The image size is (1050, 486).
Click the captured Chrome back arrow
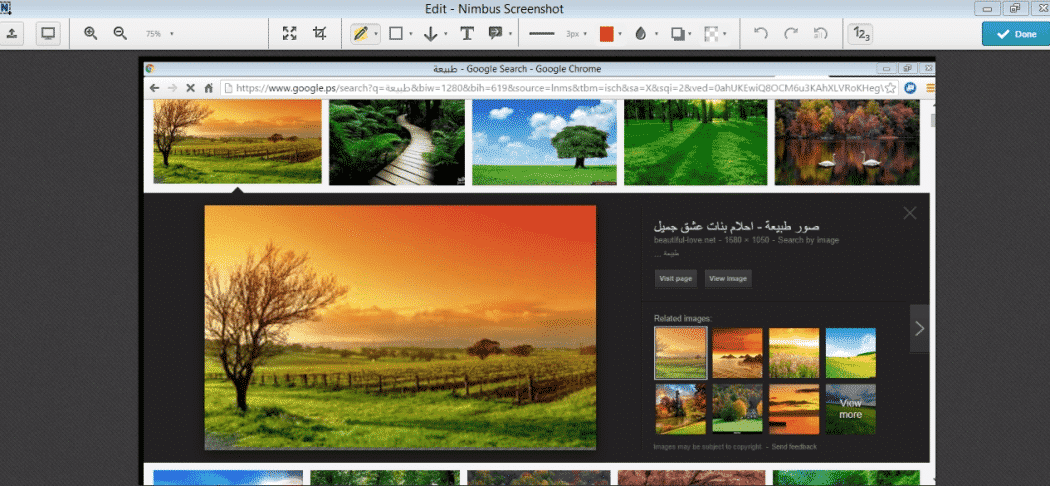(x=154, y=88)
